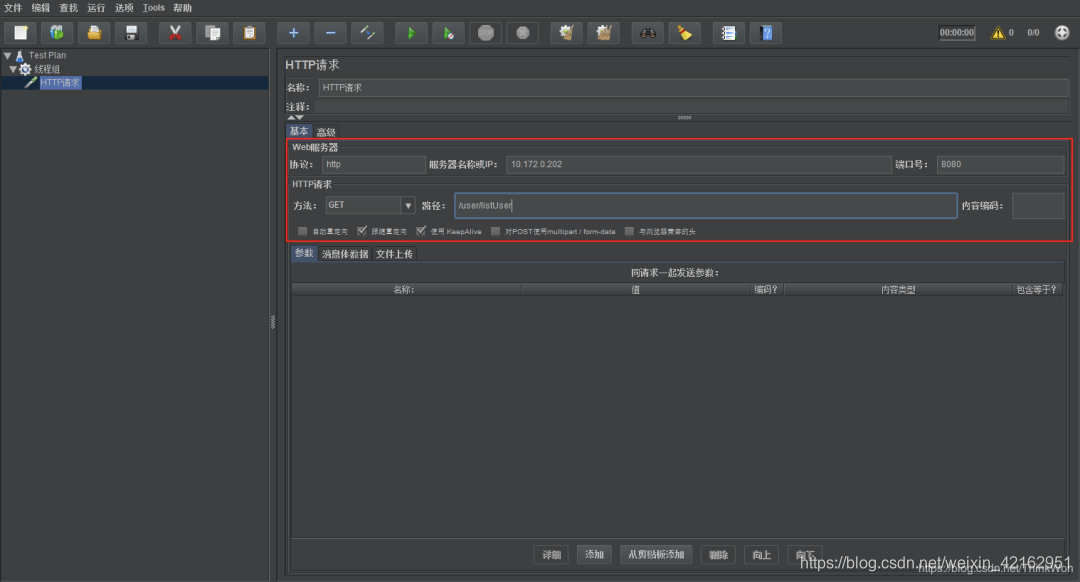Click the Clear results icon
Viewport: 1080px width, 582px height.
(567, 32)
